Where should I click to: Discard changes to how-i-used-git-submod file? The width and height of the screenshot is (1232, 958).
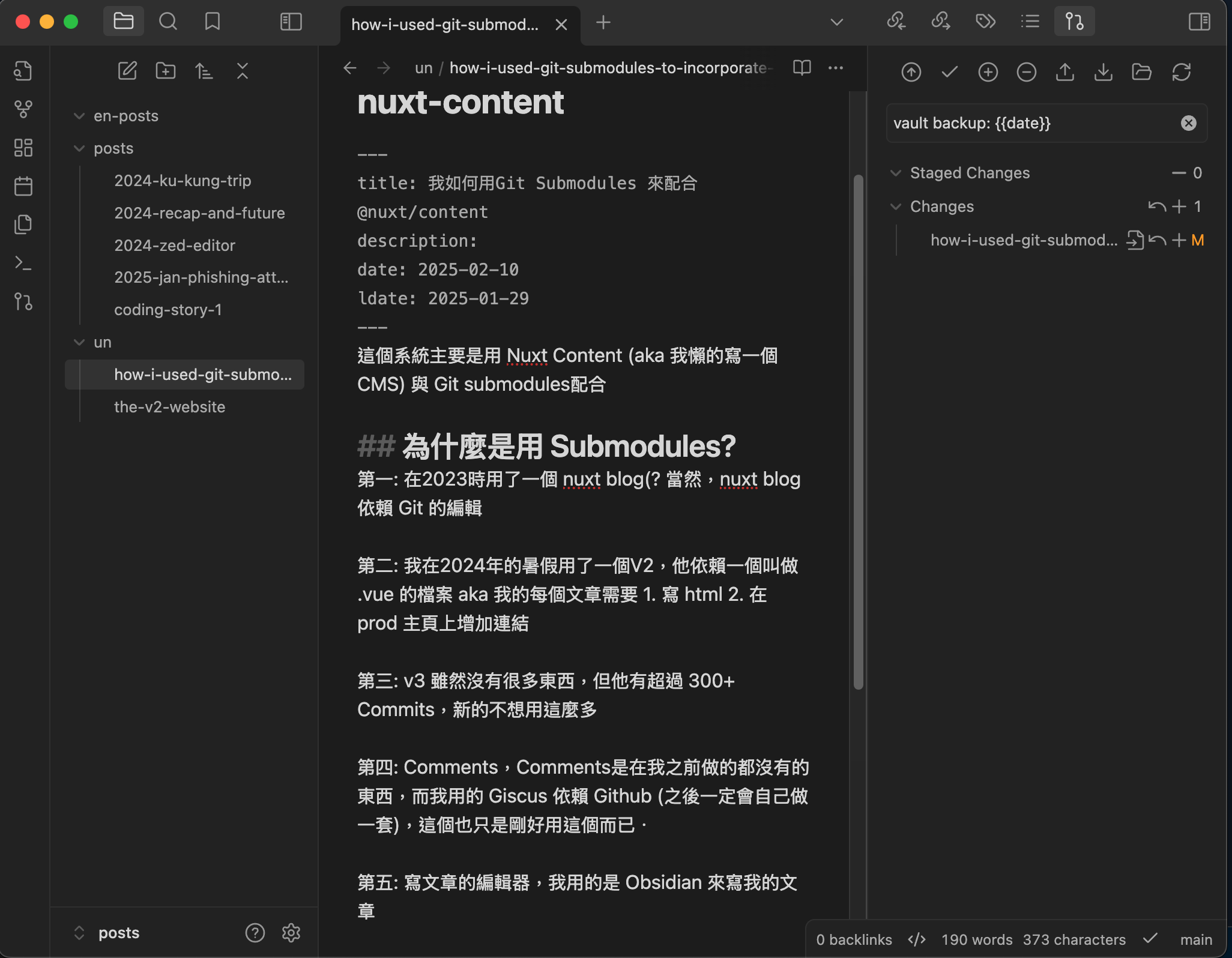[1157, 240]
